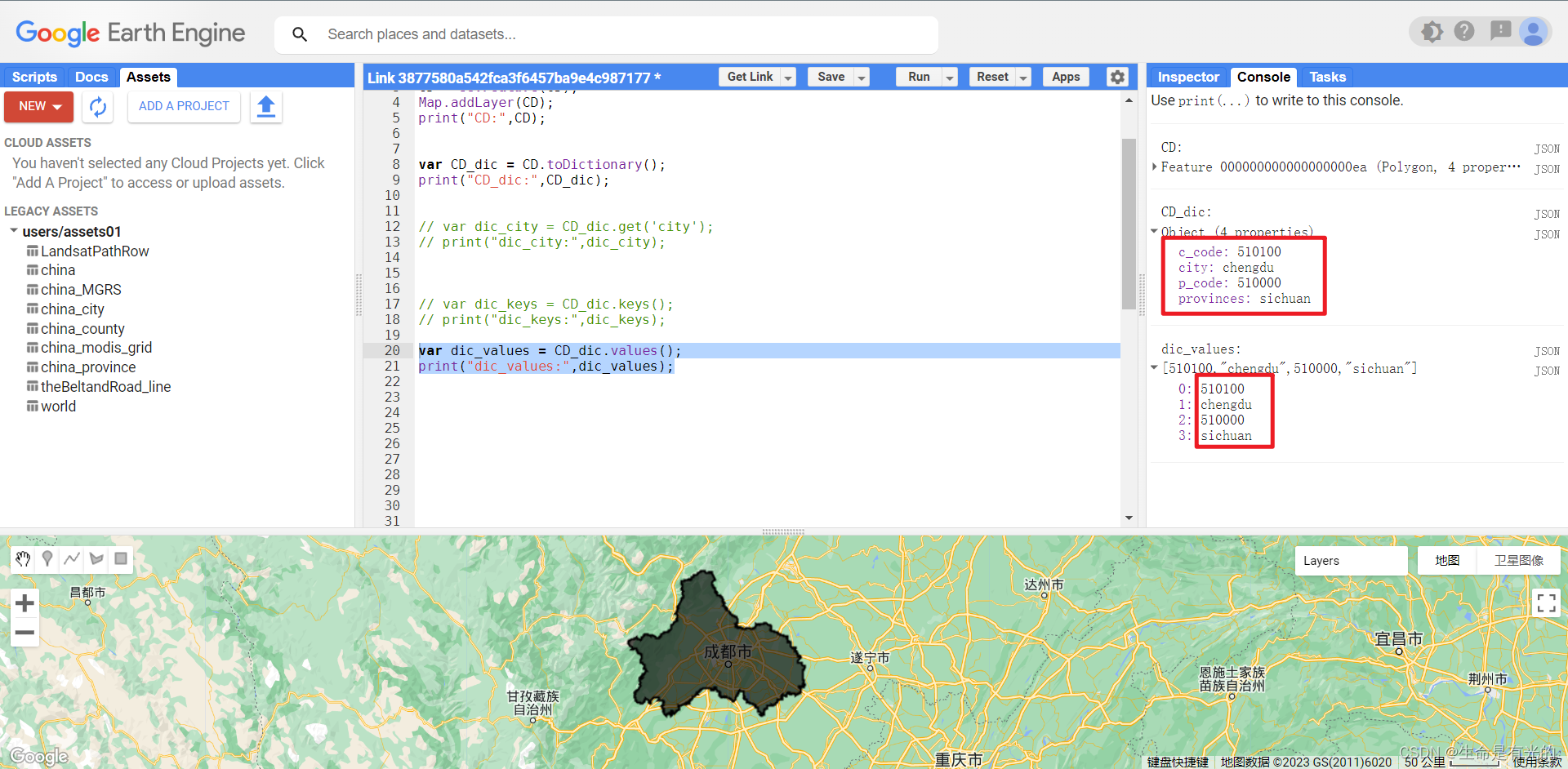Select the pan hand map tool
Image resolution: width=1568 pixels, height=769 pixels.
pos(23,558)
